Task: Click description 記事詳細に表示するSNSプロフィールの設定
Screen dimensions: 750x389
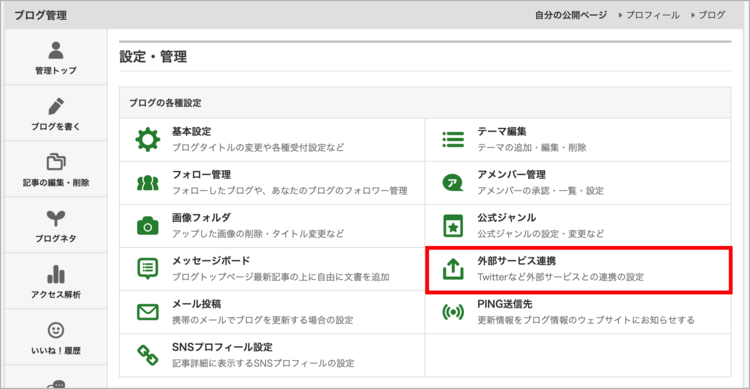Action: [263, 363]
